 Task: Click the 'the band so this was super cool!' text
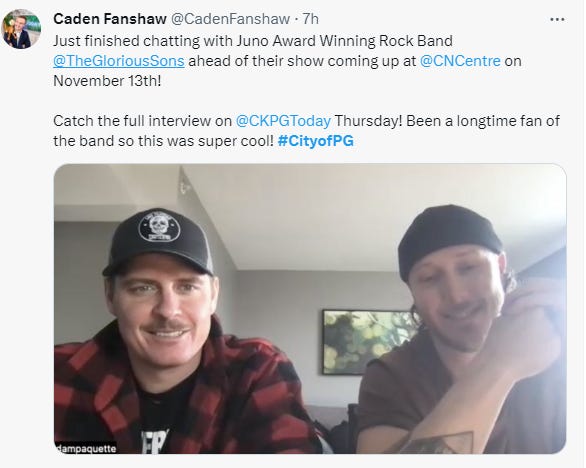(163, 141)
